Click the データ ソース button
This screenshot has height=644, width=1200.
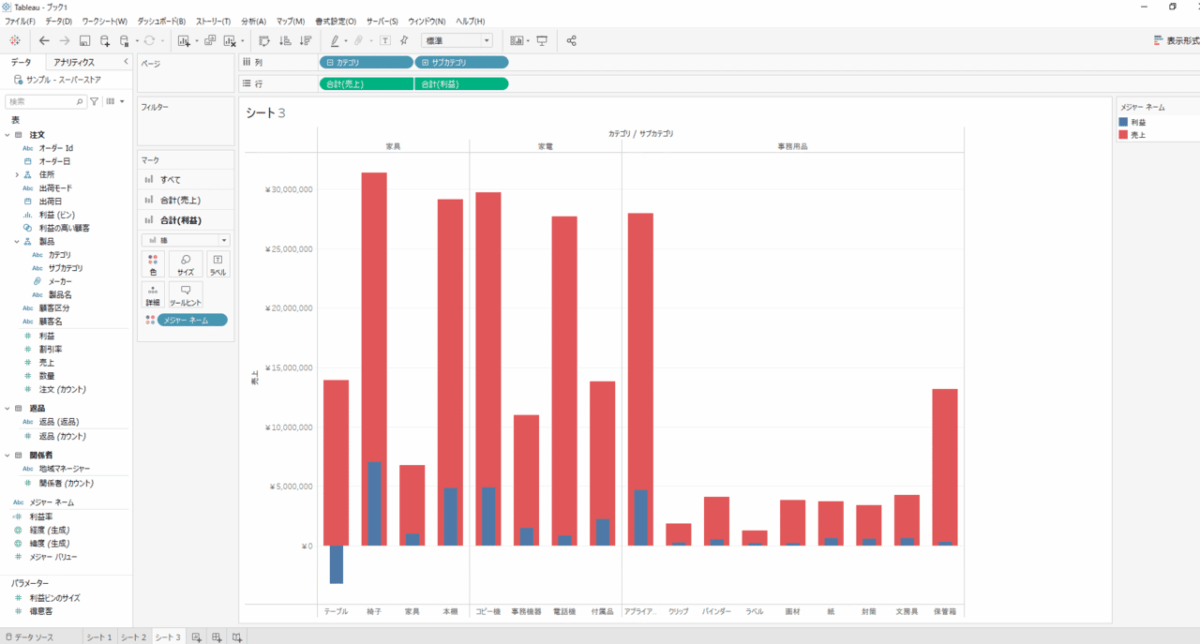click(30, 637)
